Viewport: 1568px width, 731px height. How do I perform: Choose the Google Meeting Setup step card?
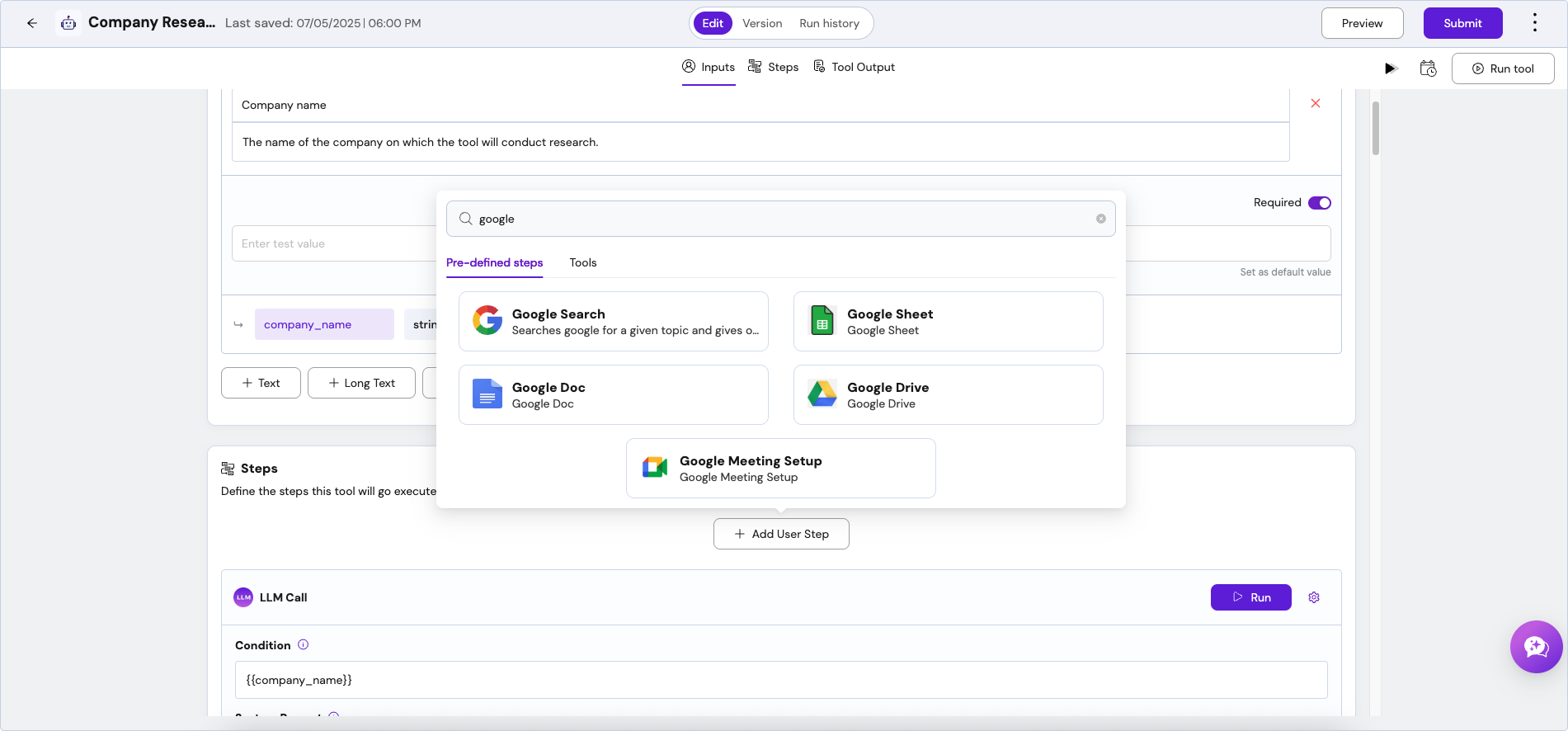pos(781,468)
